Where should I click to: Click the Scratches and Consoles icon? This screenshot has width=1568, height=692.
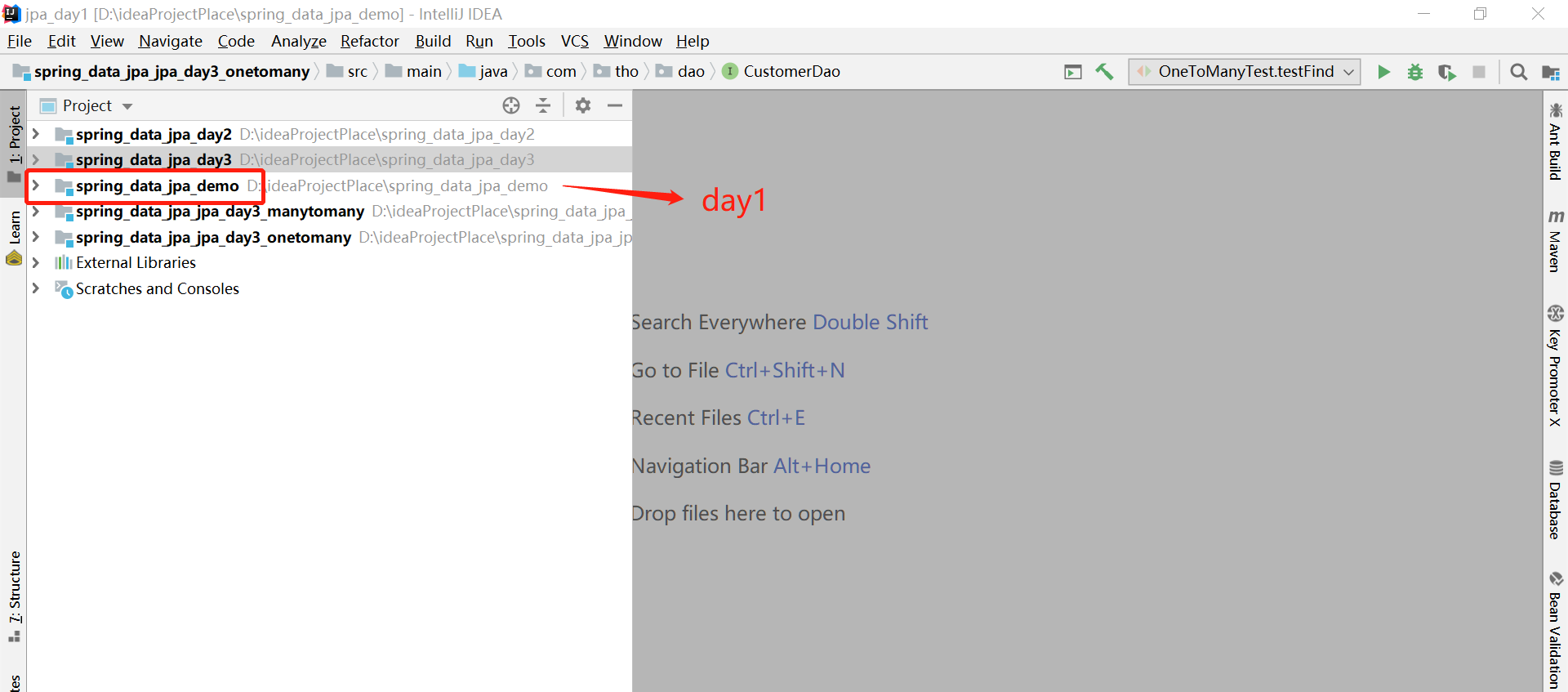(x=63, y=288)
